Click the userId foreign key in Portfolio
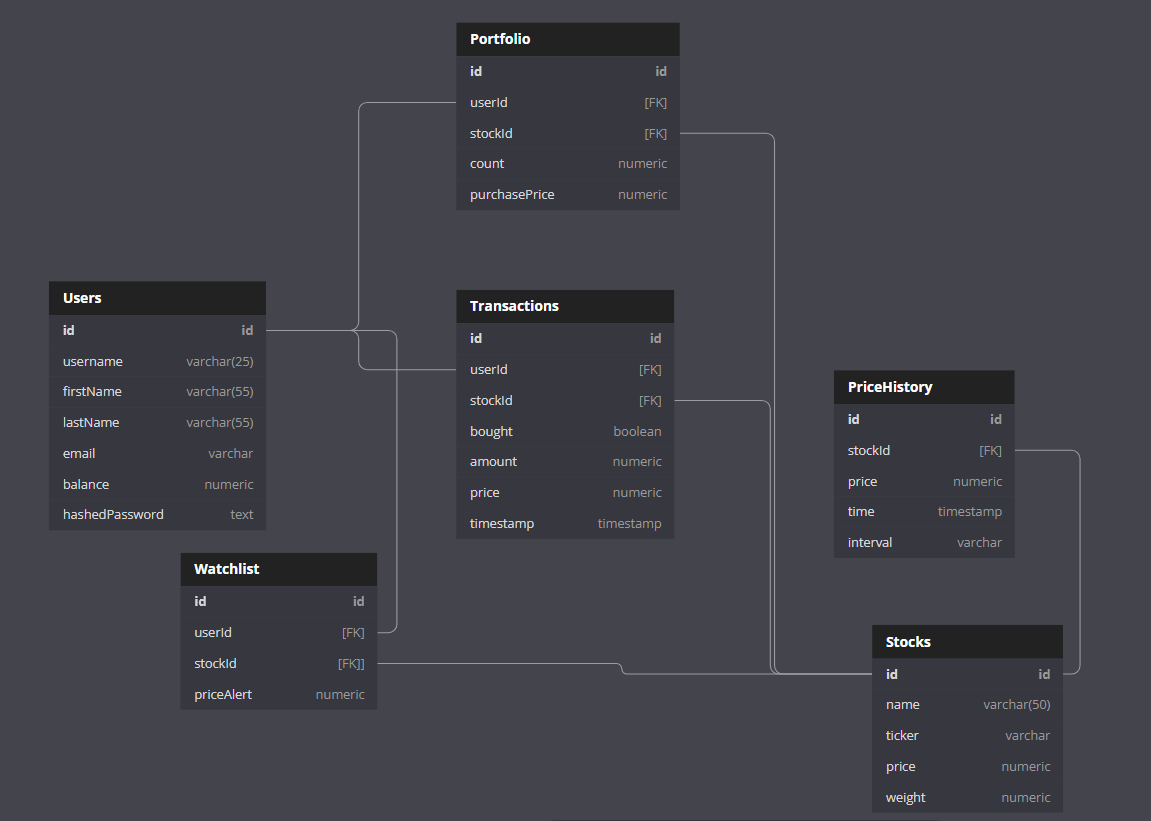Viewport: 1151px width, 821px height. tap(567, 102)
